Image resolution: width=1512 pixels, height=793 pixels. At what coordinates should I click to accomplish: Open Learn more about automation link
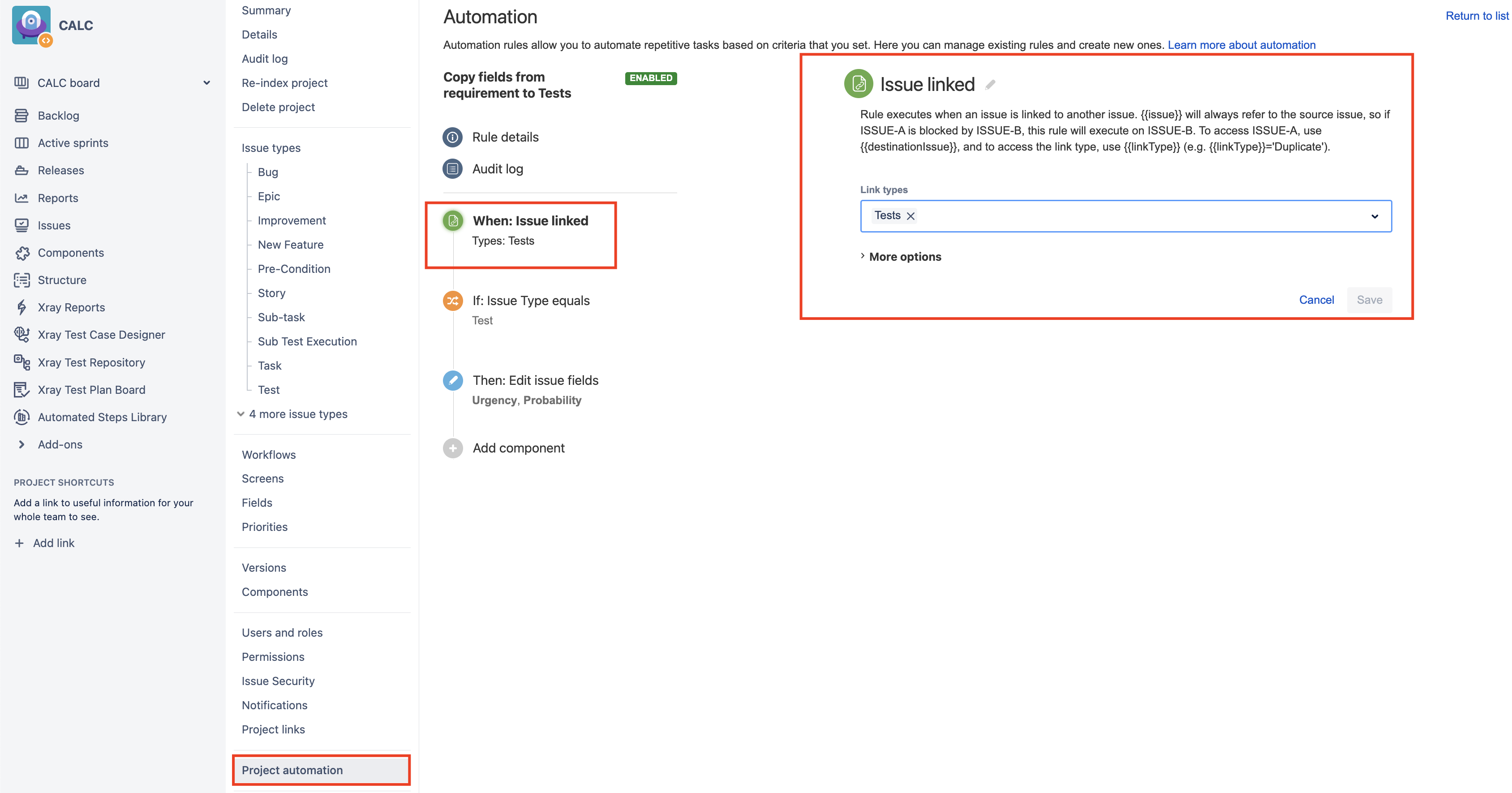click(x=1241, y=45)
